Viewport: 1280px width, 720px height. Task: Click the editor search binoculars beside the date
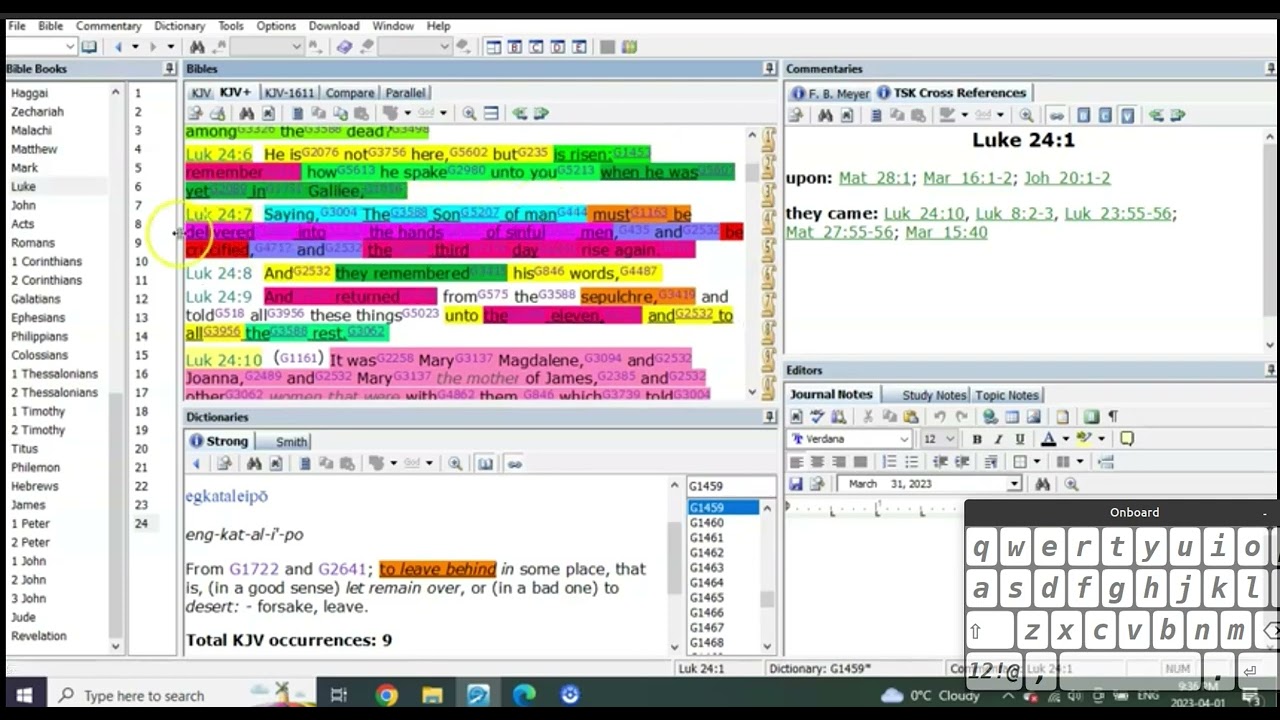[1042, 484]
